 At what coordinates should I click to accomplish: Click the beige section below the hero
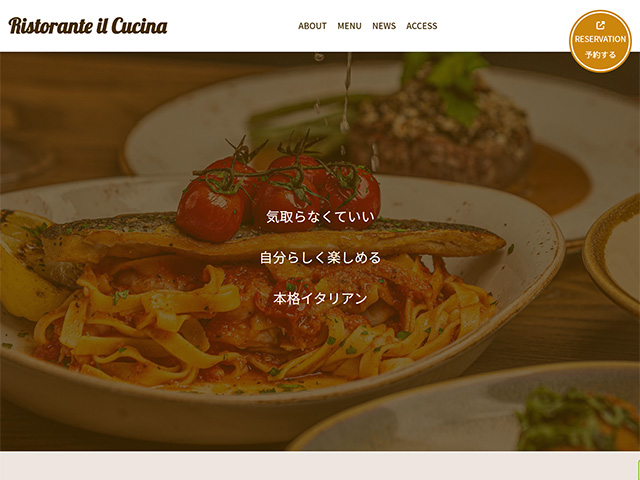(318, 466)
